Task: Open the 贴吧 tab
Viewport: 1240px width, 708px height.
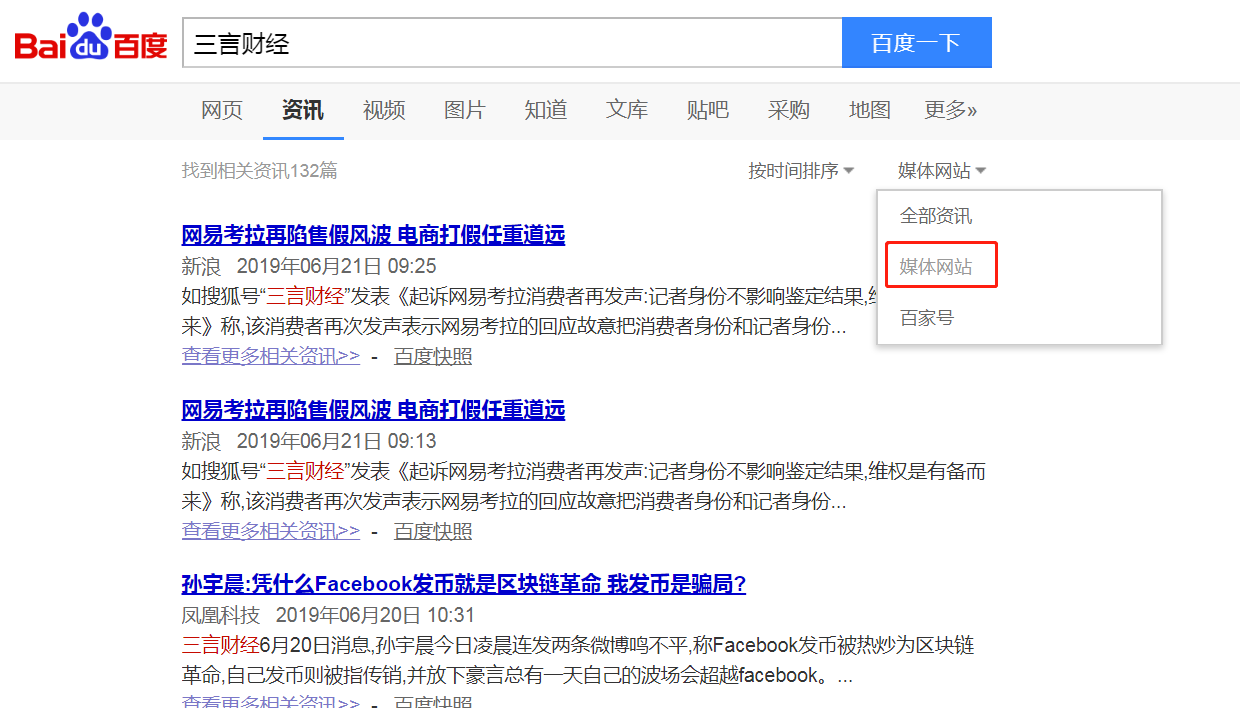Action: pyautogui.click(x=708, y=110)
